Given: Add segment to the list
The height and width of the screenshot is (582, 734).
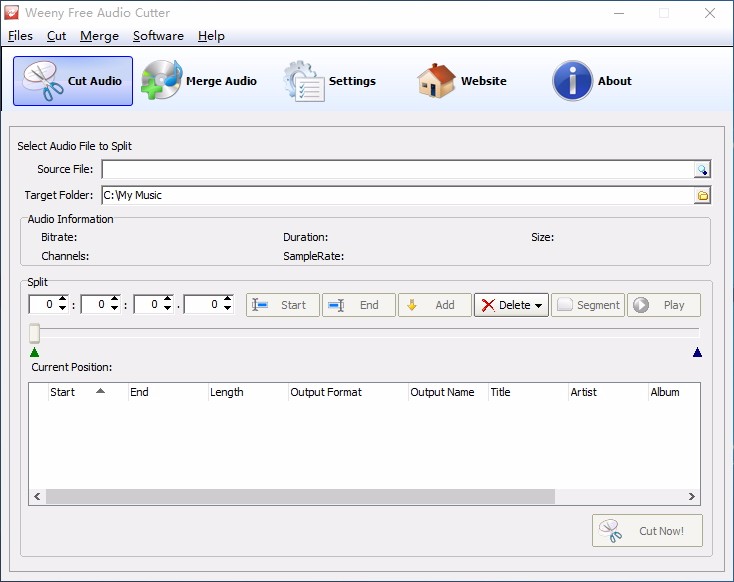Looking at the screenshot, I should pos(434,305).
